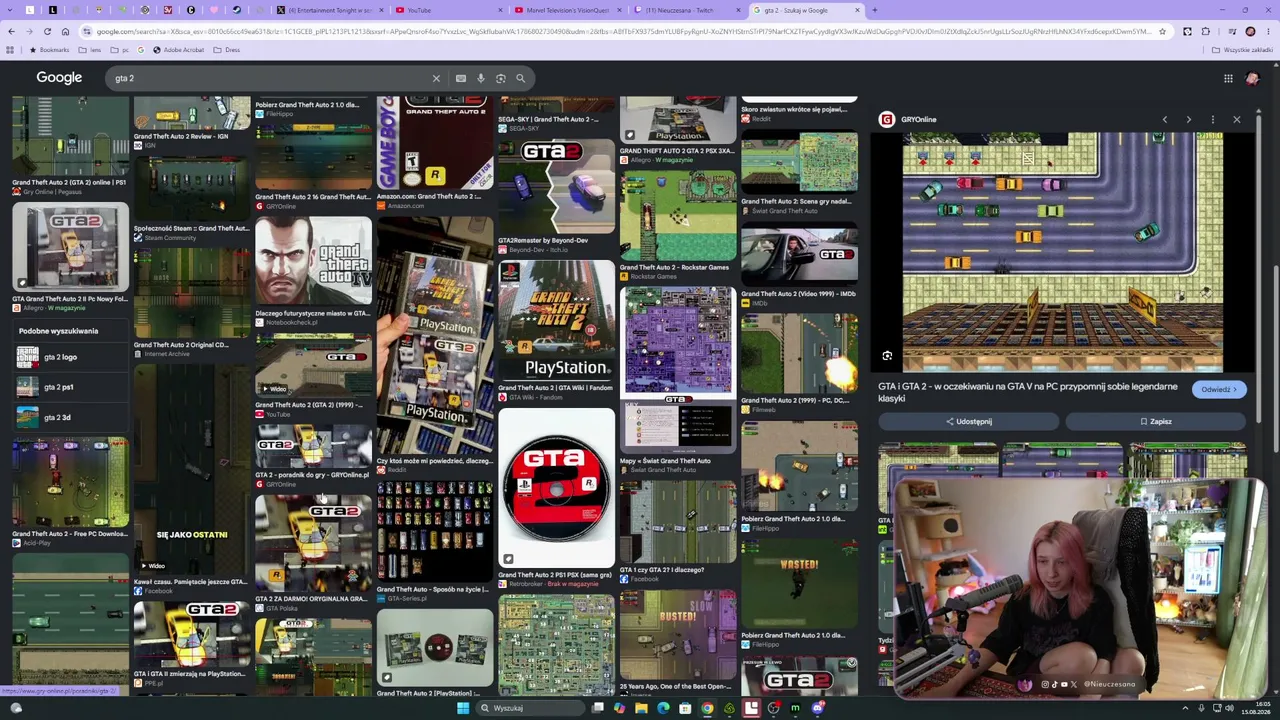1280x720 pixels.
Task: Open Task View on the taskbar
Action: (598, 708)
